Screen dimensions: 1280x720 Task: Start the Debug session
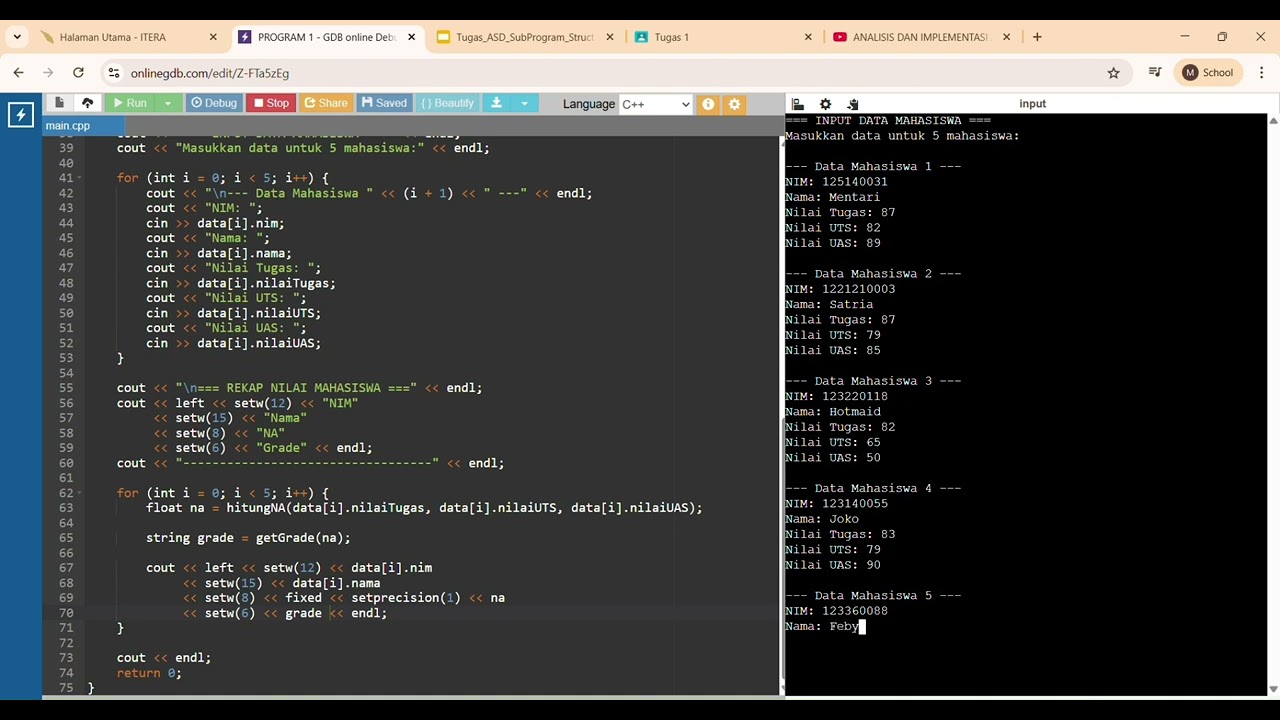tap(214, 103)
